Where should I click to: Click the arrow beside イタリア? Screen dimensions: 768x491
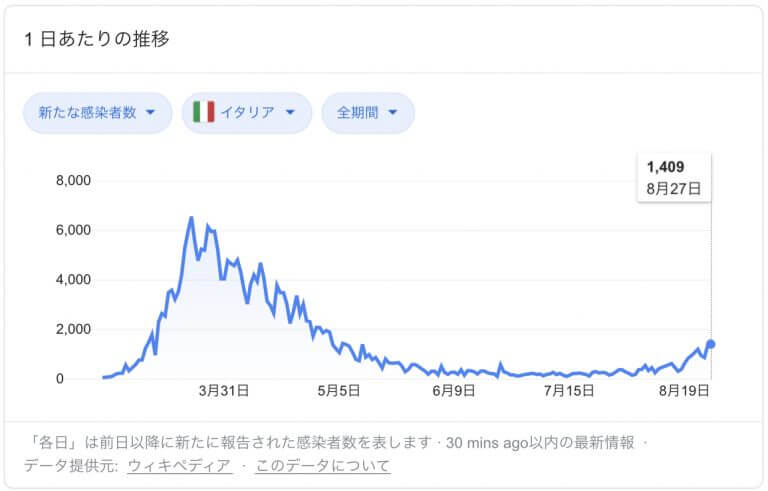(x=290, y=113)
